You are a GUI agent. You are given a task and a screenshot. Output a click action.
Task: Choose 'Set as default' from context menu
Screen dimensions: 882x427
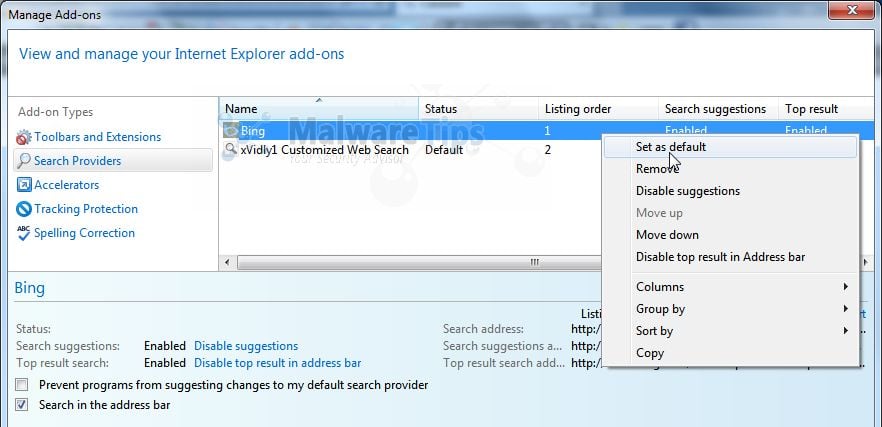(730, 147)
